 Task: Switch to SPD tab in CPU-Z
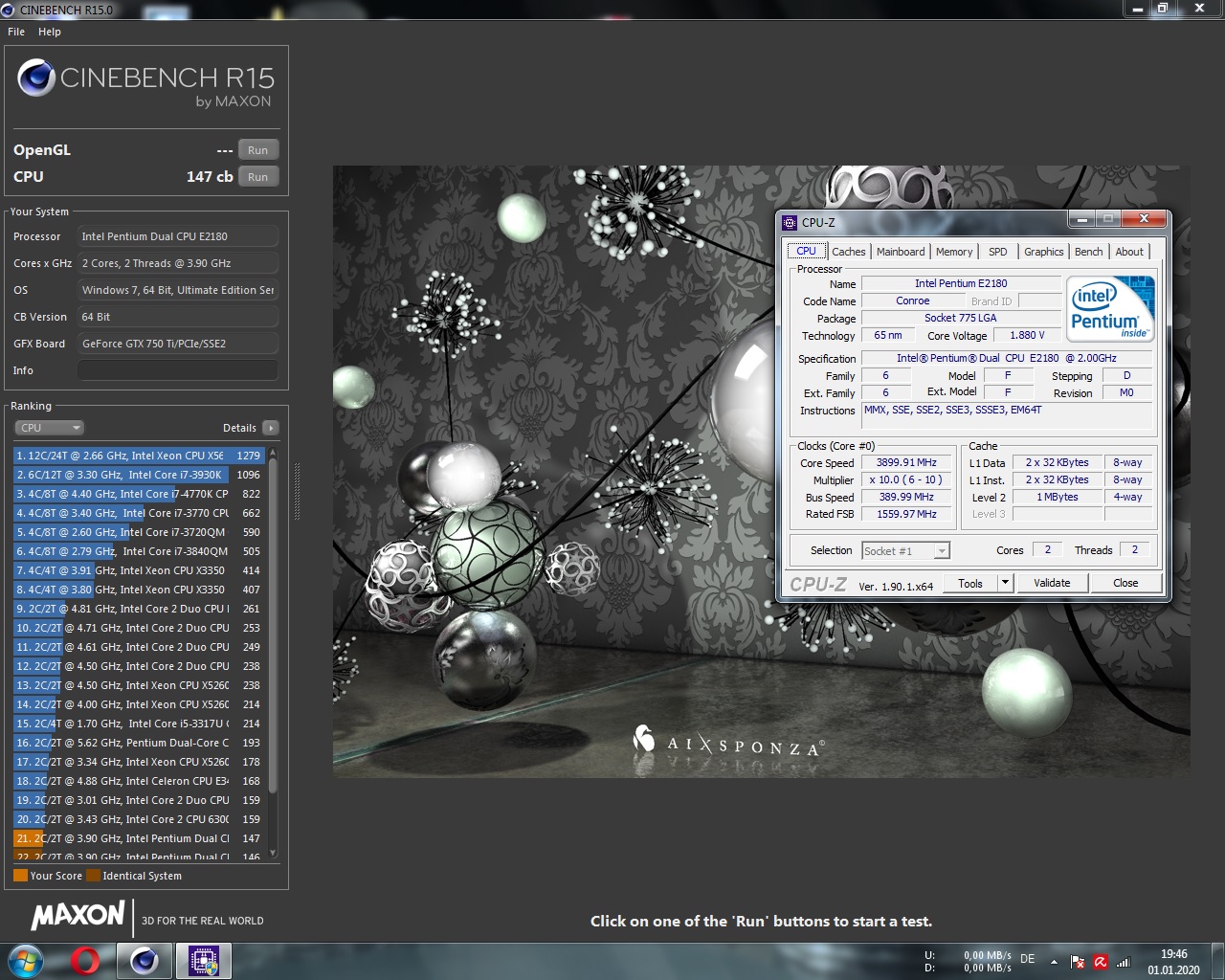coord(998,252)
